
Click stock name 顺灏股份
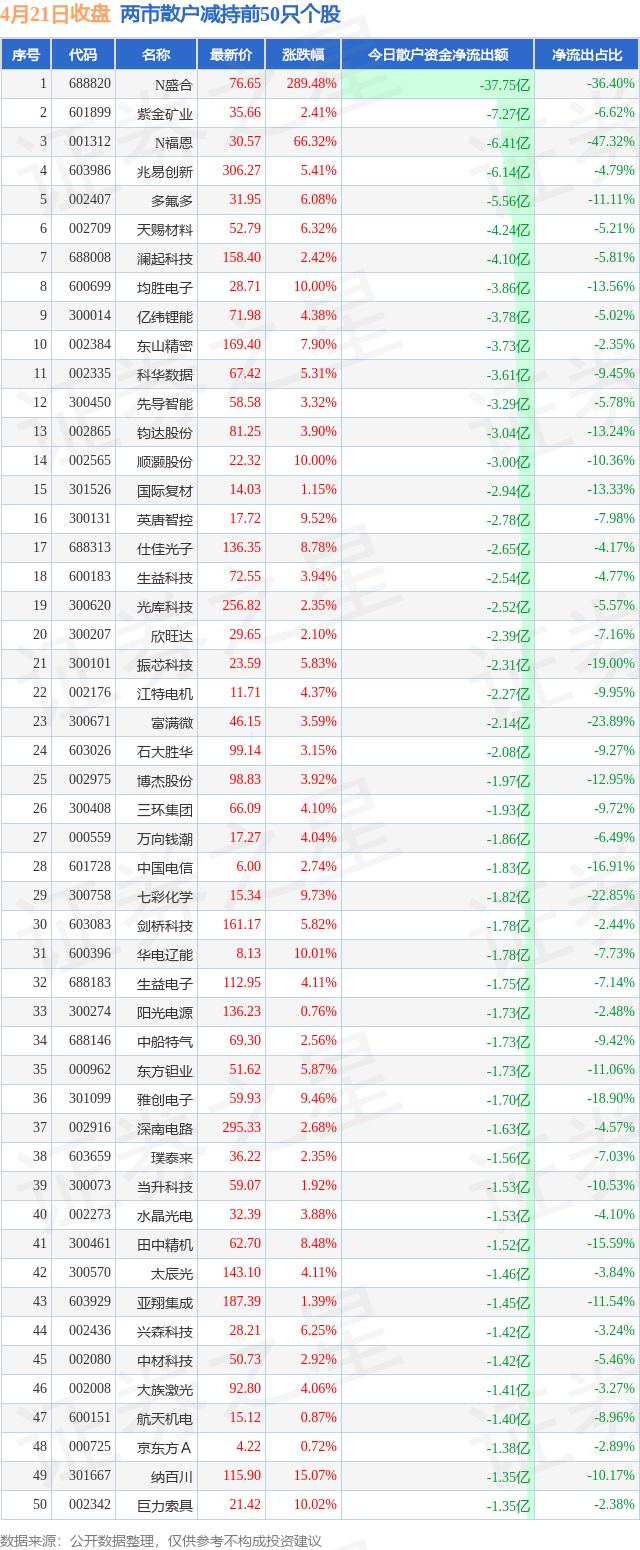tap(165, 461)
